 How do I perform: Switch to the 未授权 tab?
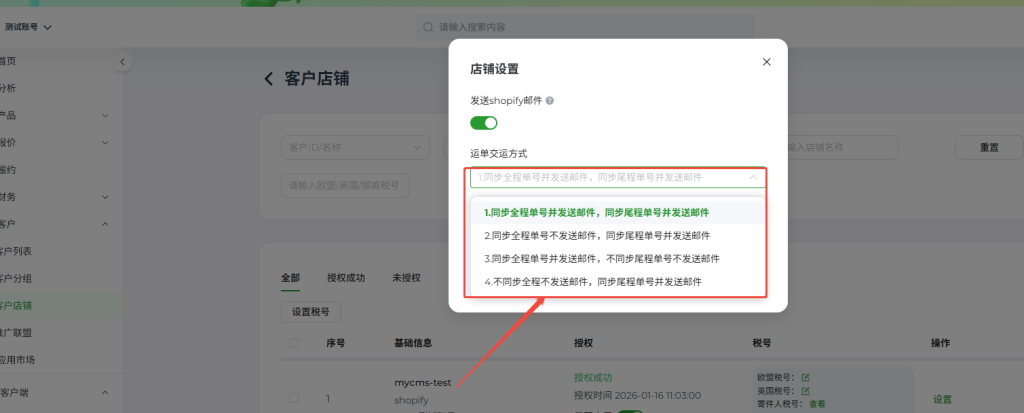pos(405,277)
